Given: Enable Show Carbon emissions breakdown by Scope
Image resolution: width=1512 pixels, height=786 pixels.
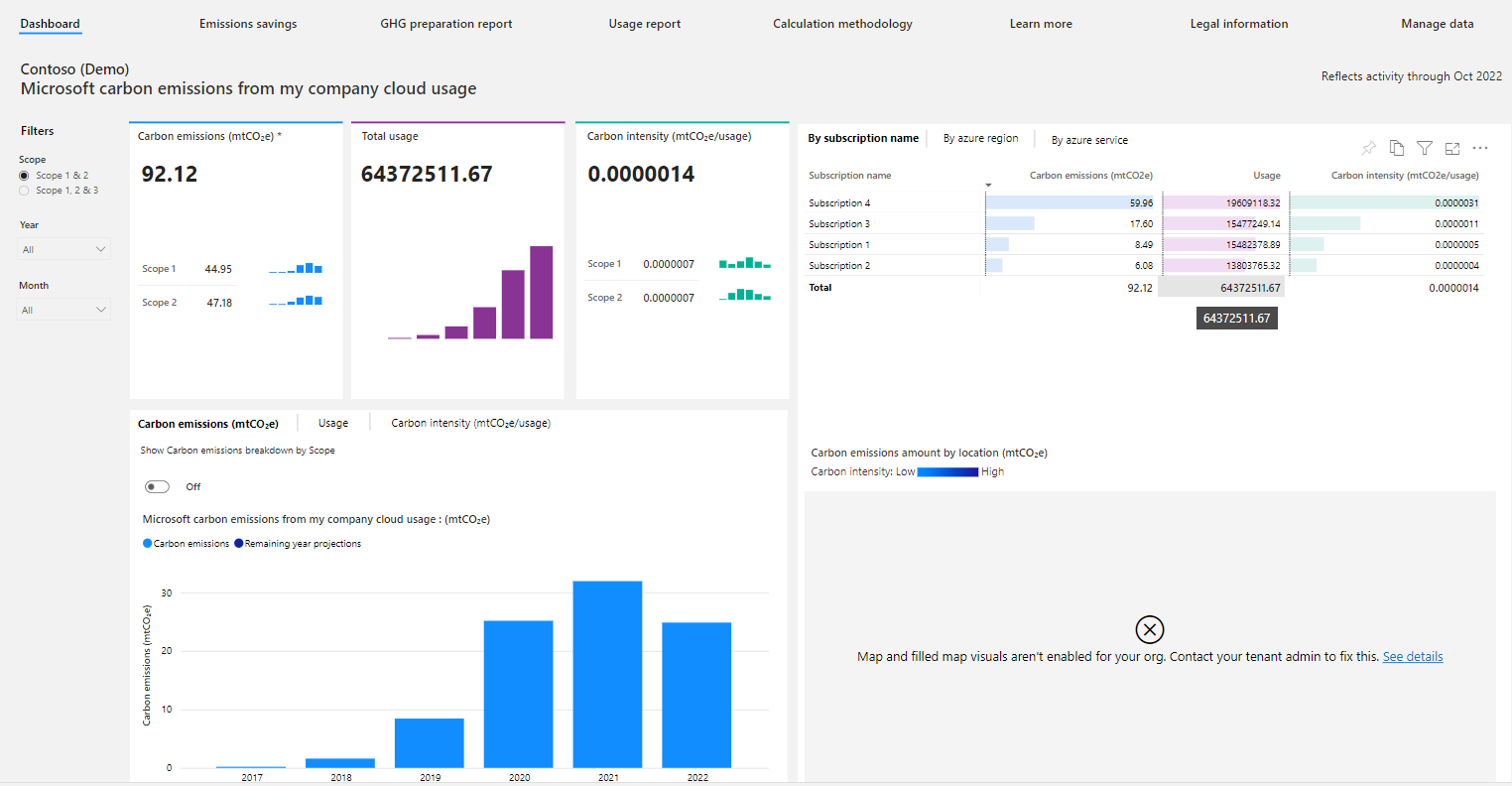Looking at the screenshot, I should (x=157, y=486).
